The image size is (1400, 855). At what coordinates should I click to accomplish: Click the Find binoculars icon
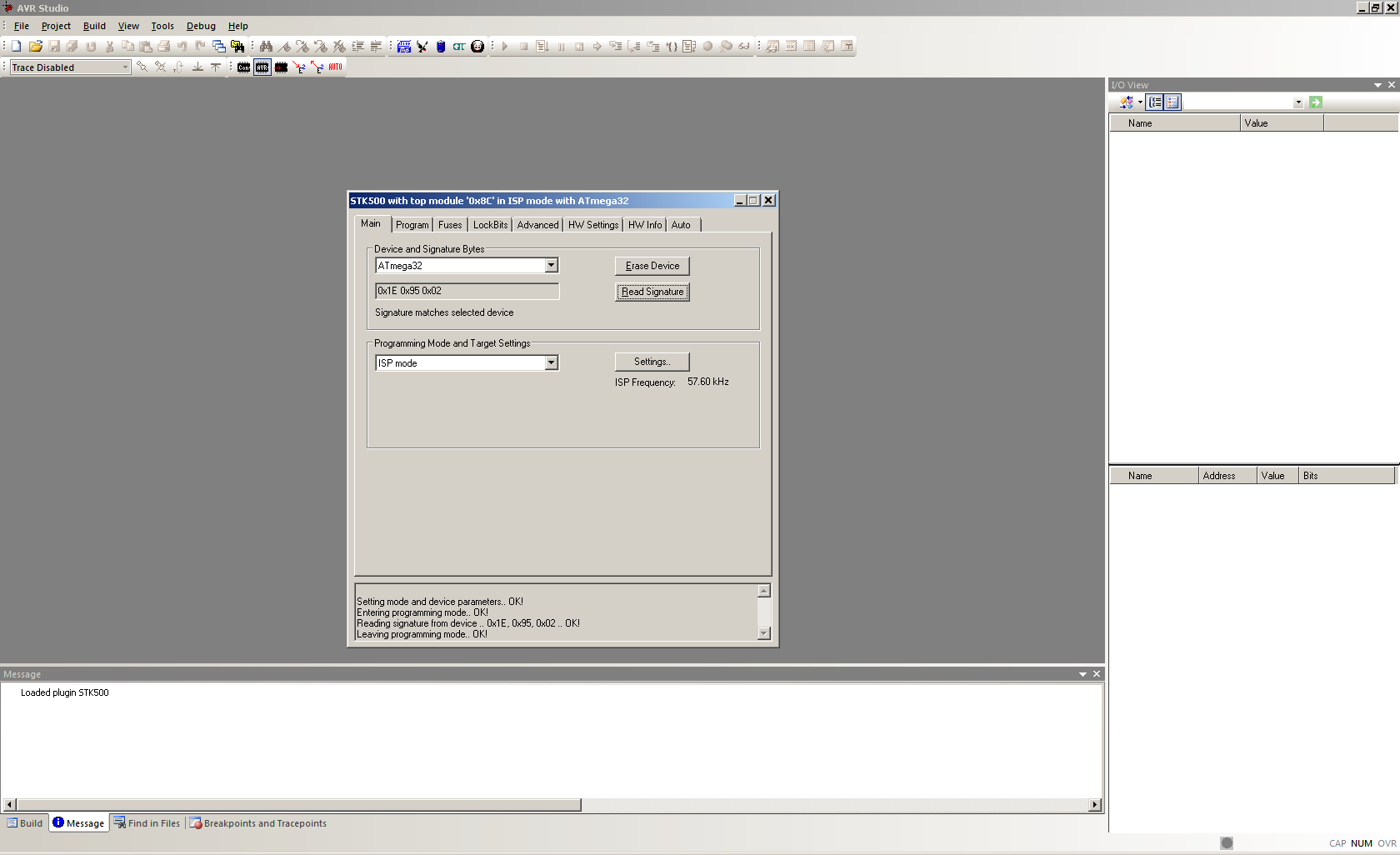(266, 46)
